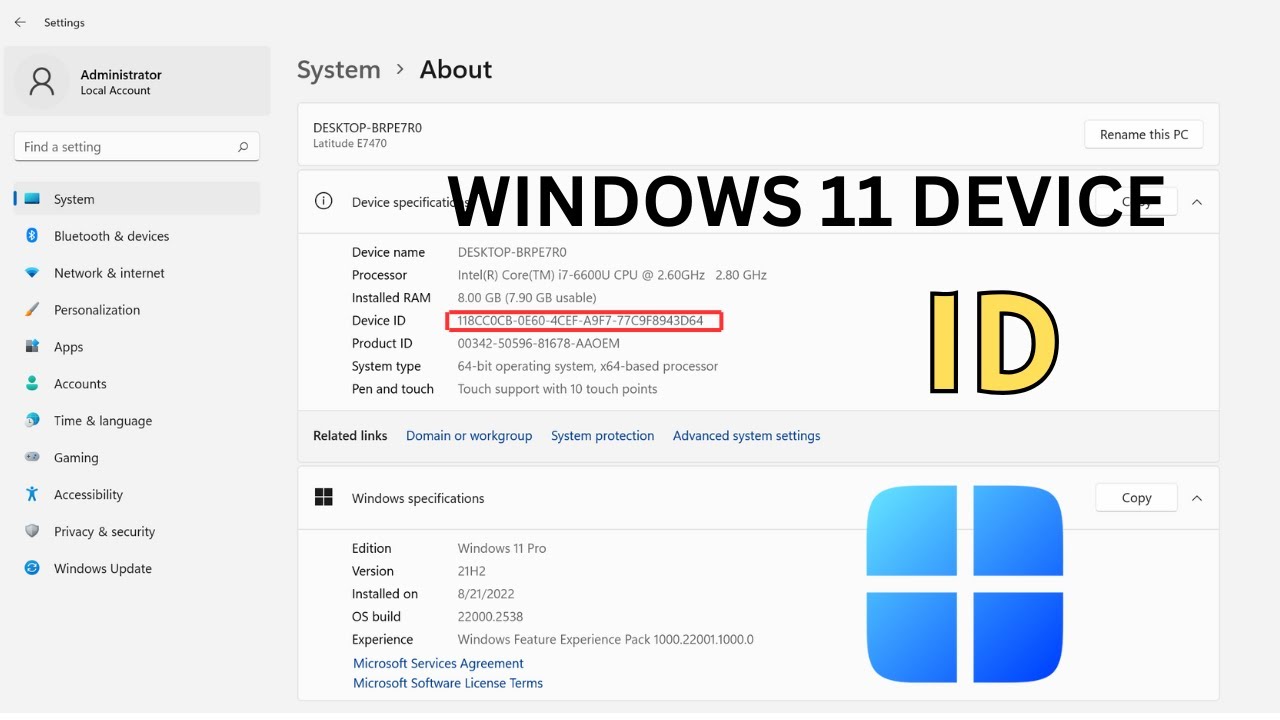Screen dimensions: 1280x720
Task: Click the Accounts person icon
Action: point(32,384)
